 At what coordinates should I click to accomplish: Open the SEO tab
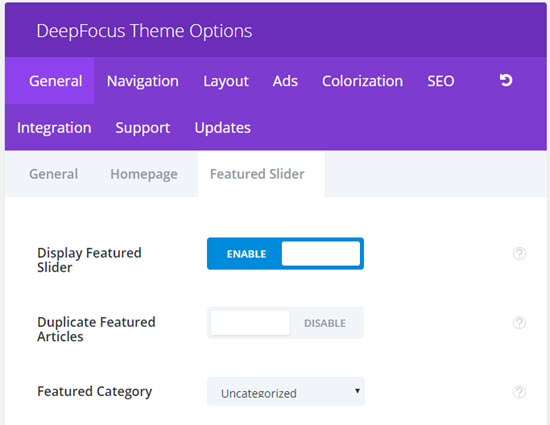coord(441,81)
